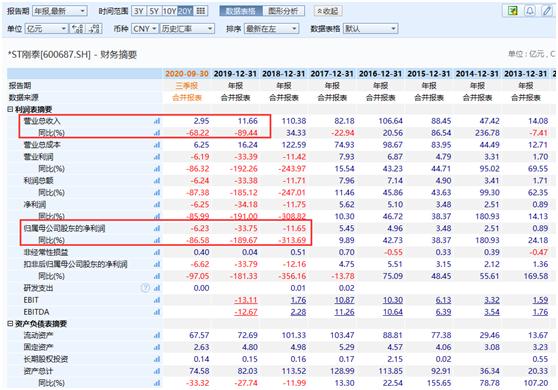The height and width of the screenshot is (390, 558).
Task: Select the 3Y time range
Action: point(138,11)
